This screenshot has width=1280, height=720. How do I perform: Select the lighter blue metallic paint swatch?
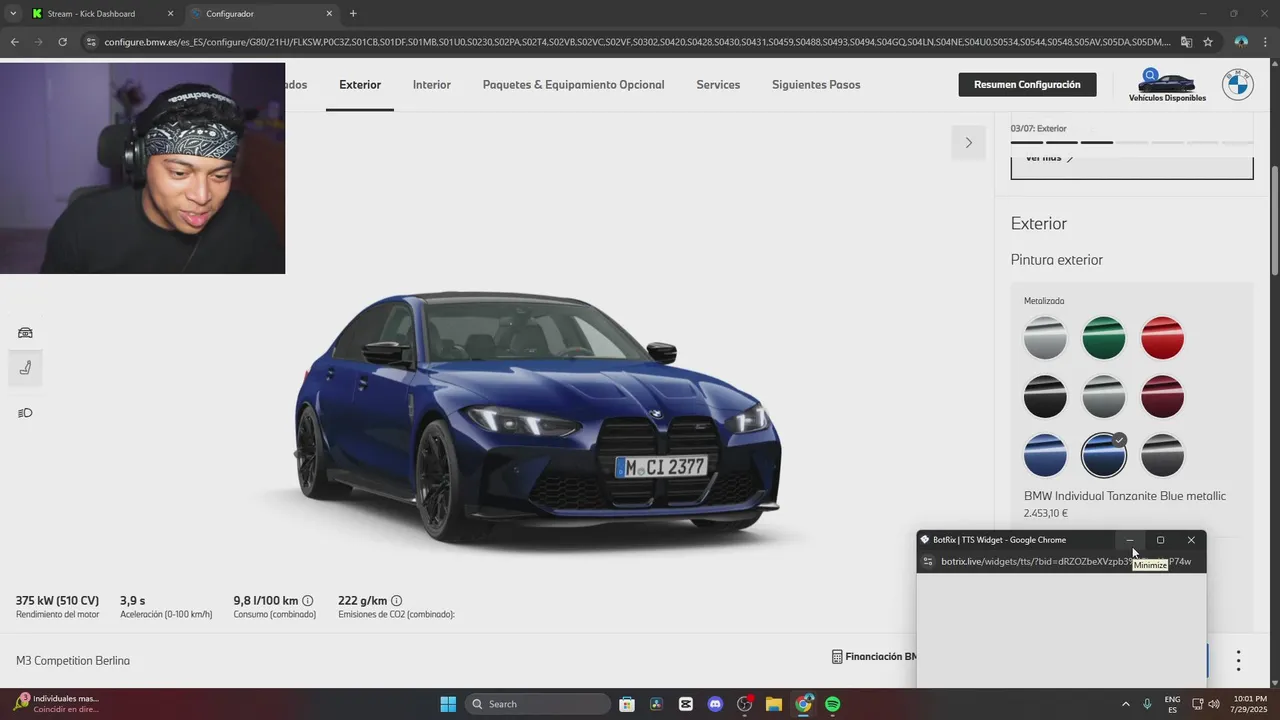pyautogui.click(x=1045, y=455)
